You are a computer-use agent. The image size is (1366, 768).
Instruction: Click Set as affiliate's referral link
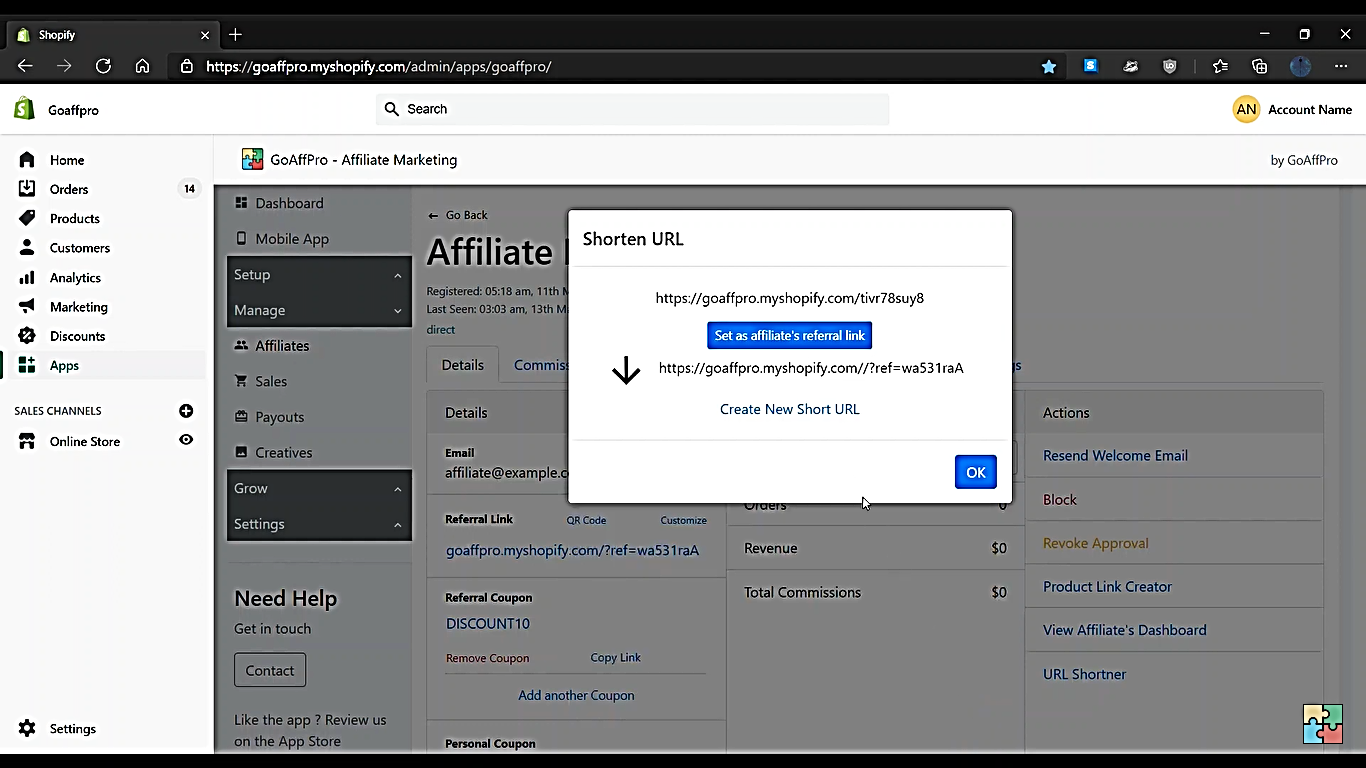pyautogui.click(x=790, y=335)
